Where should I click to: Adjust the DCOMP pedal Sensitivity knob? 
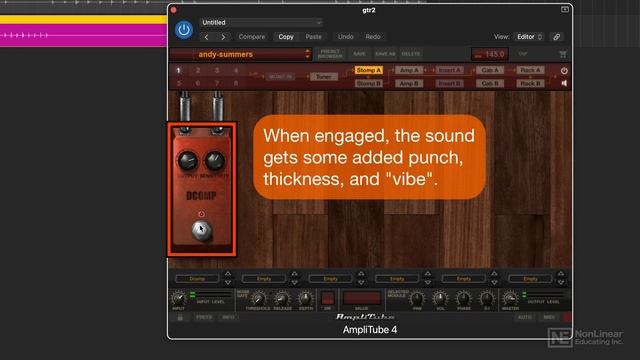coord(215,161)
